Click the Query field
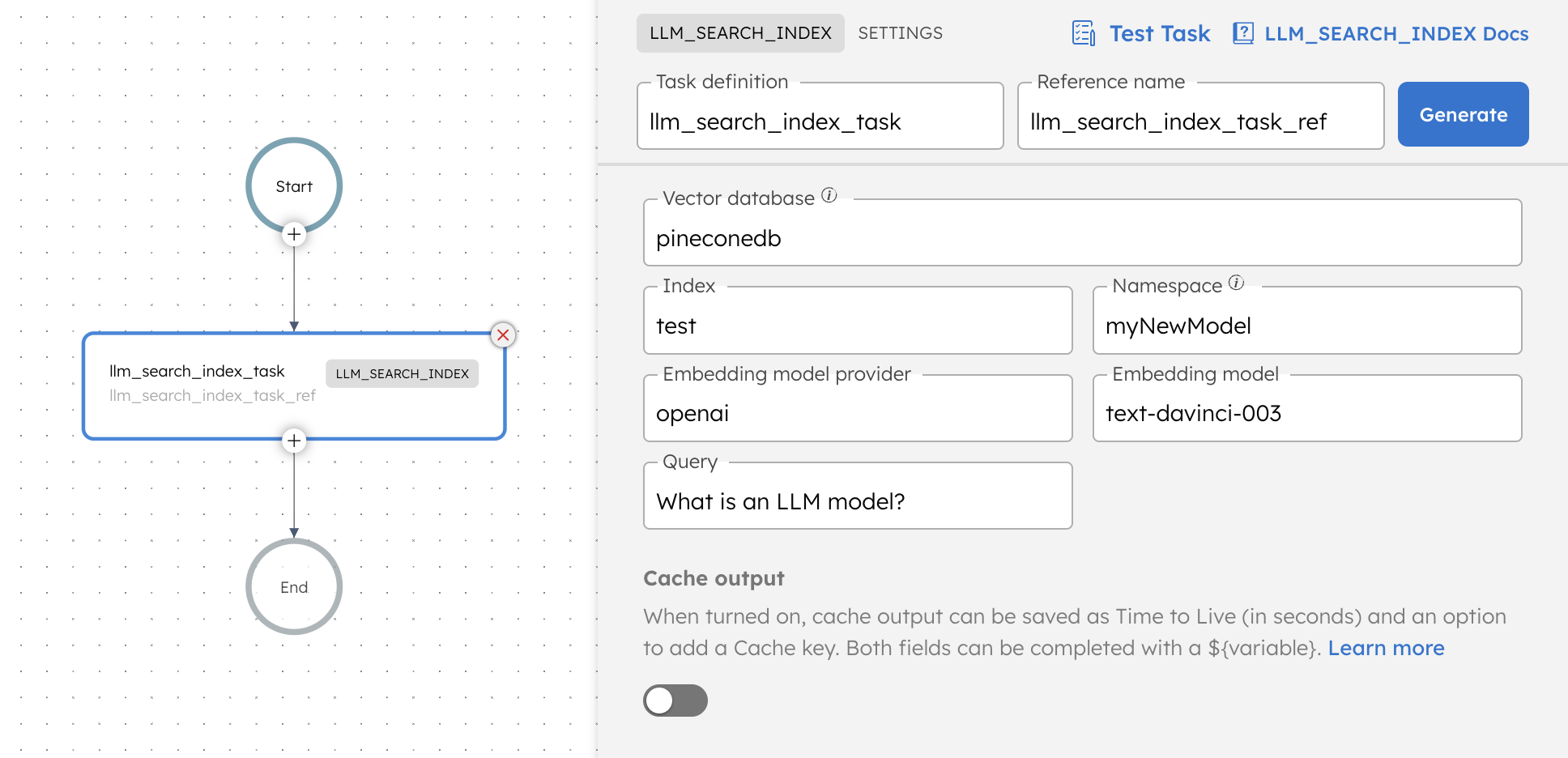 tap(858, 496)
